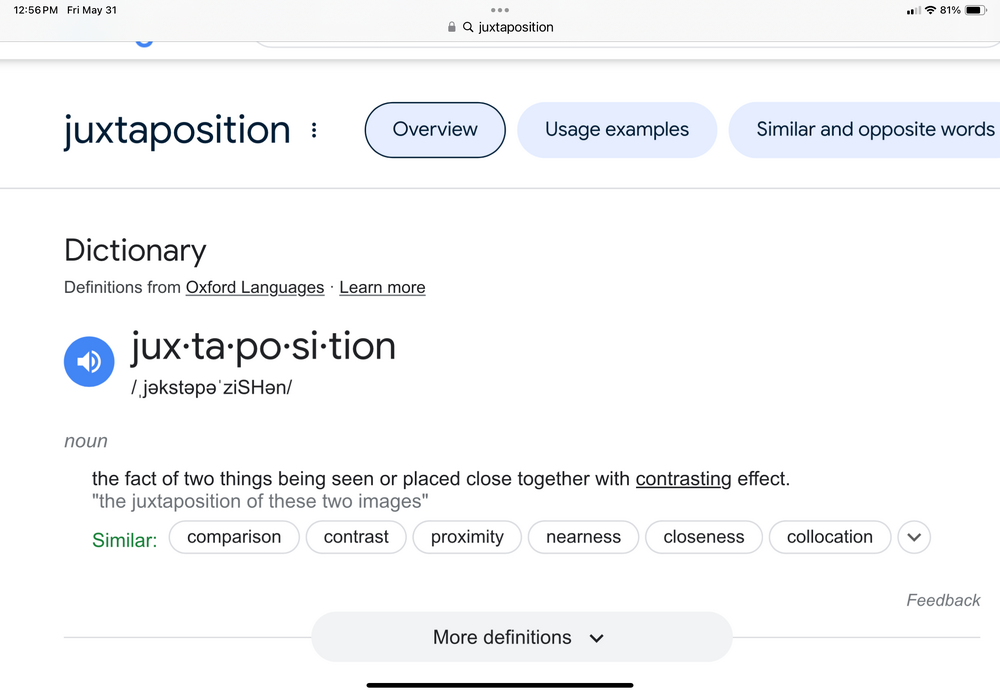Viewport: 1000px width, 694px height.
Task: Open the Oxford Languages link
Action: click(x=255, y=288)
